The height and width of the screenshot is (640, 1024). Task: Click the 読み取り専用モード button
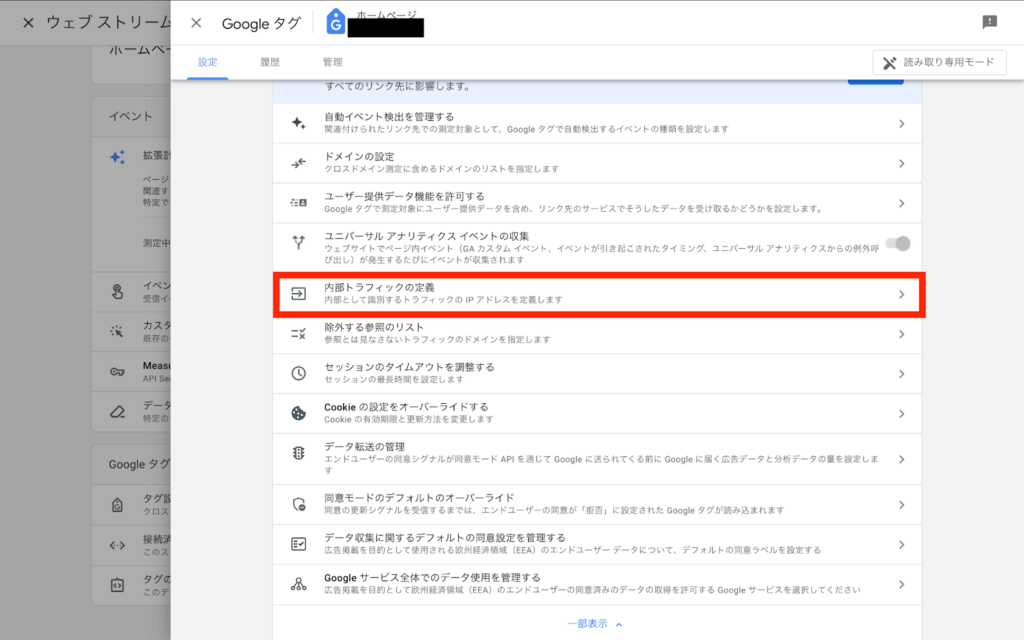pyautogui.click(x=938, y=61)
